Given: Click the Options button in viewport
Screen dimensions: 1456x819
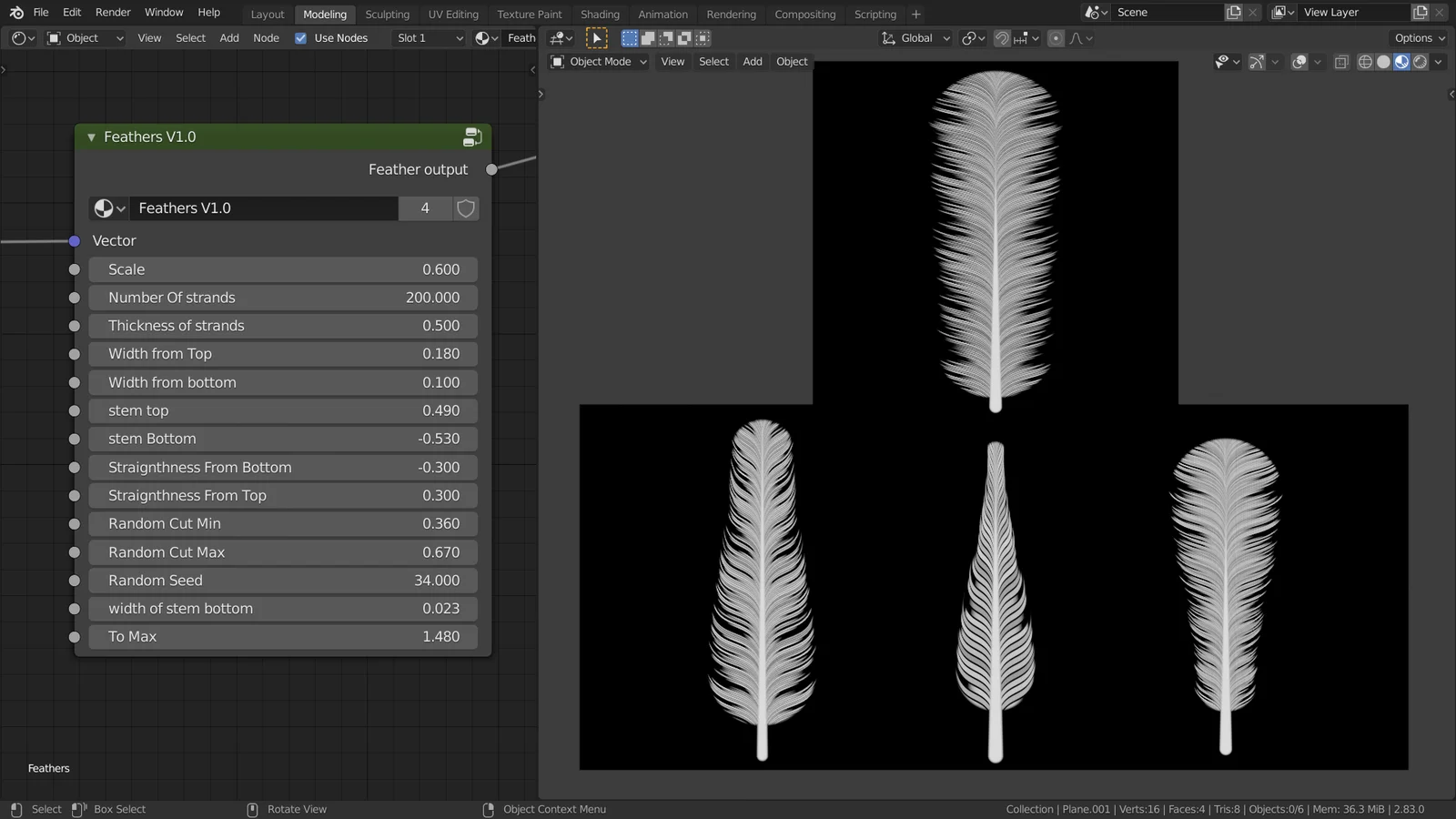Looking at the screenshot, I should (1419, 38).
